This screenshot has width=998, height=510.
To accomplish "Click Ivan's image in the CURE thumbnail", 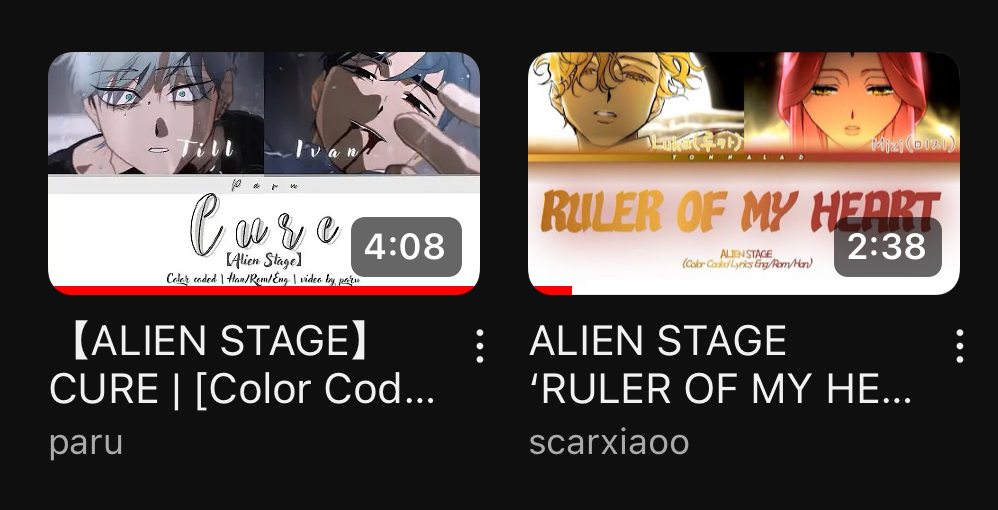I will tap(372, 113).
